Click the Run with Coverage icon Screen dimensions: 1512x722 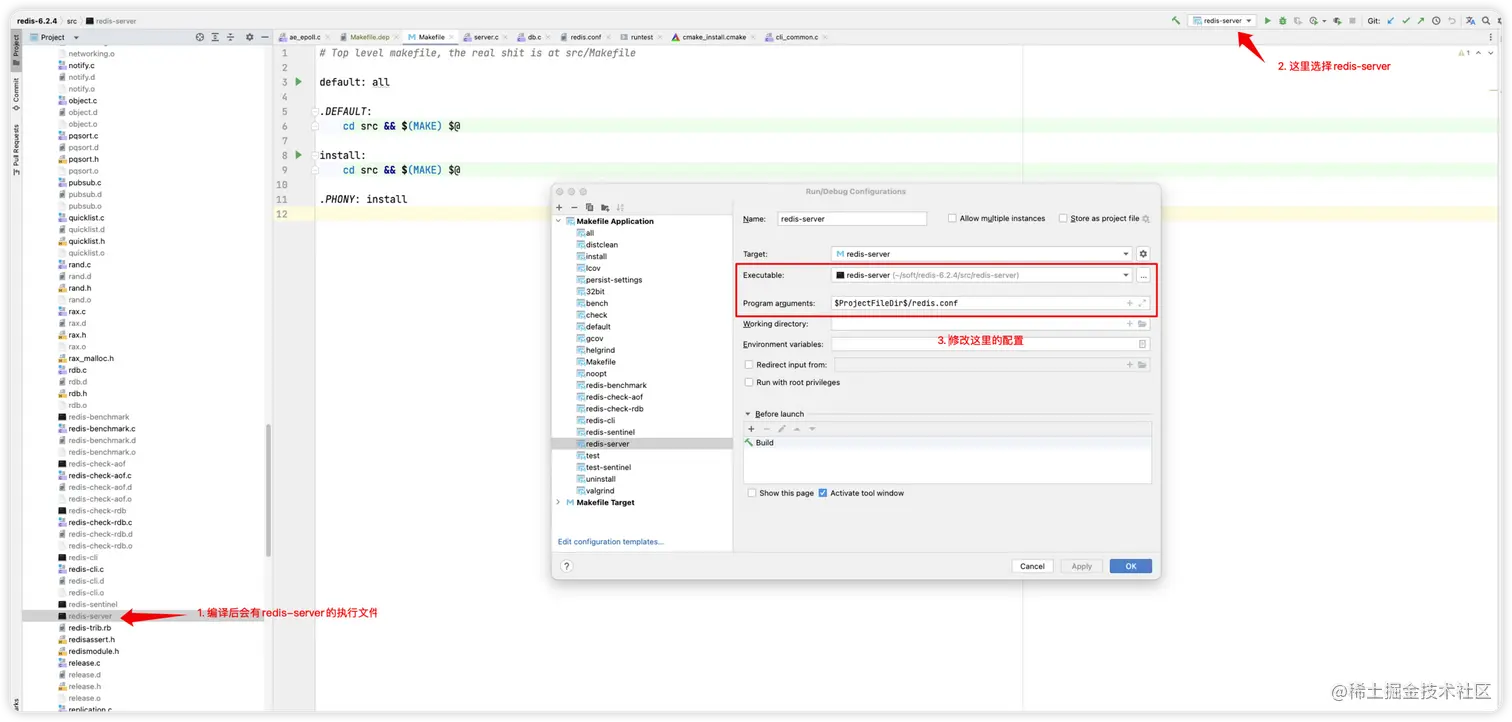1298,20
